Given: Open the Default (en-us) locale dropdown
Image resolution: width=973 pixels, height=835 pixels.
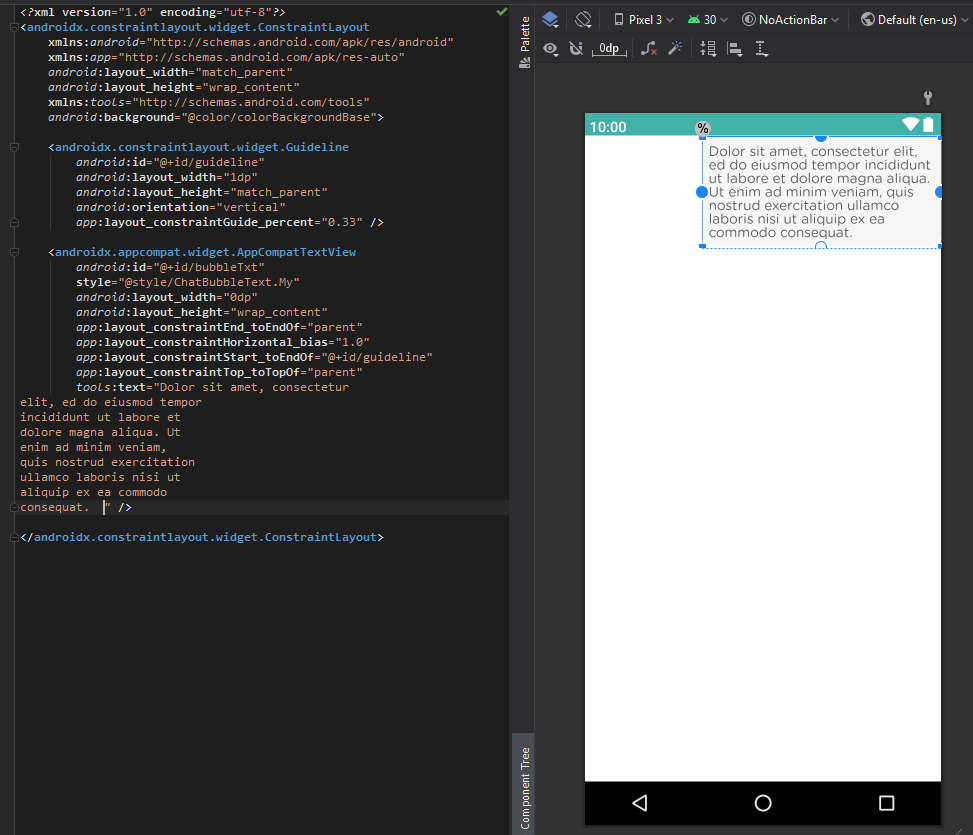Looking at the screenshot, I should tap(914, 20).
